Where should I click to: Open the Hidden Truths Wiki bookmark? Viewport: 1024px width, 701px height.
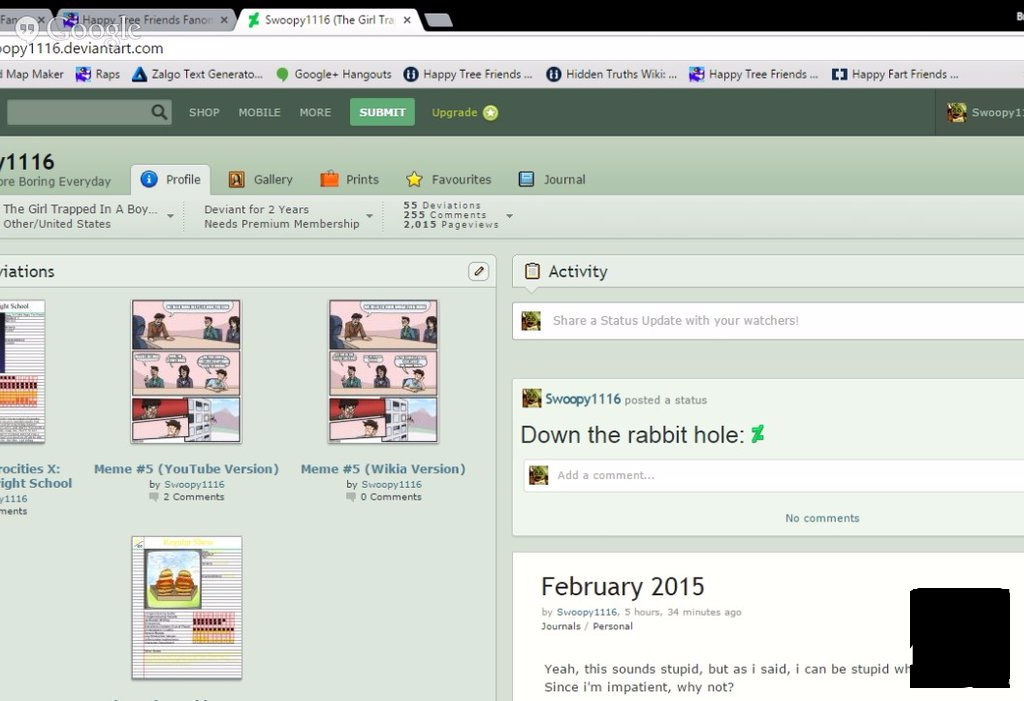(611, 74)
